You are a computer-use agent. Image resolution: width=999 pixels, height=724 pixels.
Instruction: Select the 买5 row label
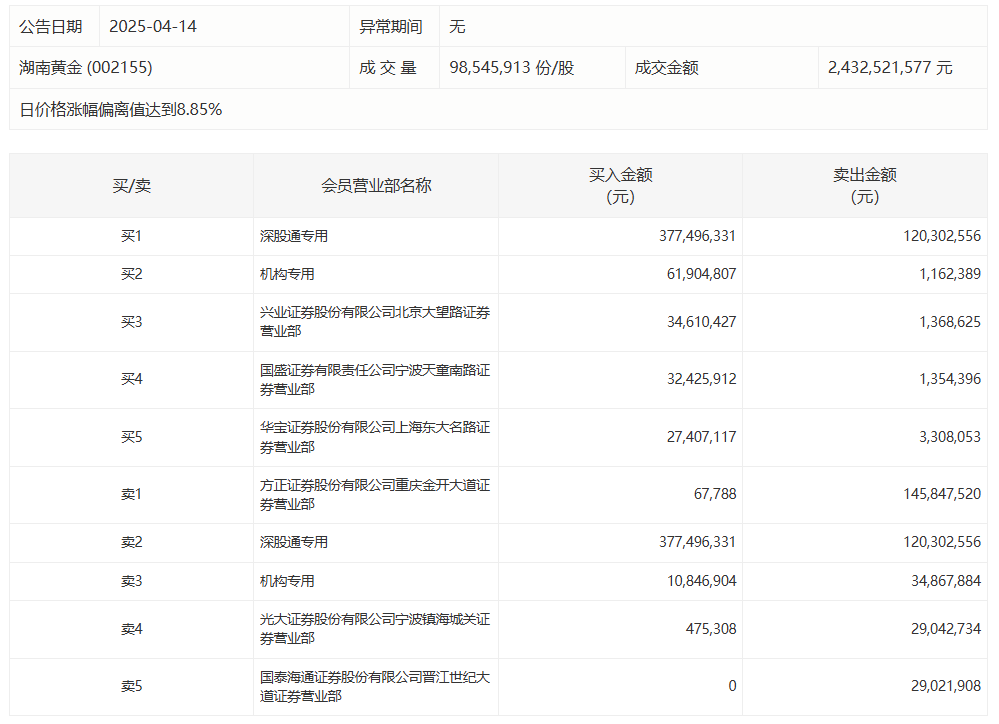132,438
